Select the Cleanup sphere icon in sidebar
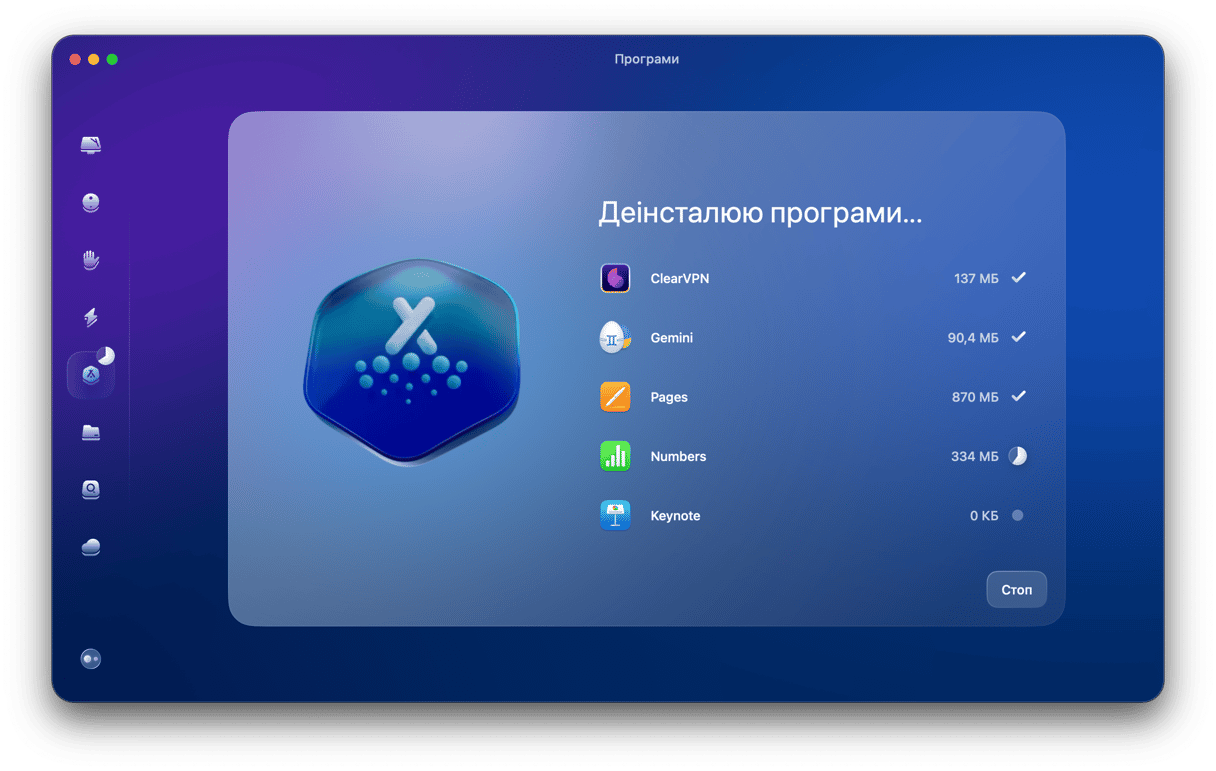The image size is (1216, 771). 91,203
